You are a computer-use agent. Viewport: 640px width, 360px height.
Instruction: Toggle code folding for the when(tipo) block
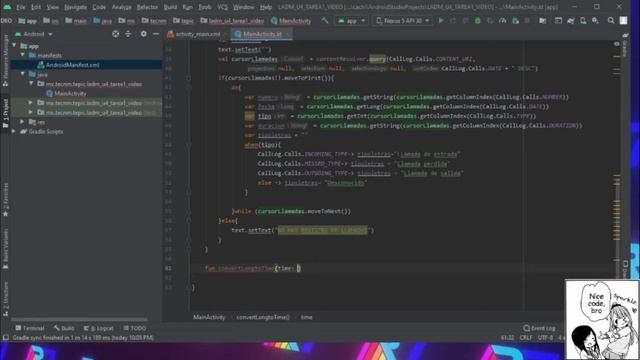(188, 144)
